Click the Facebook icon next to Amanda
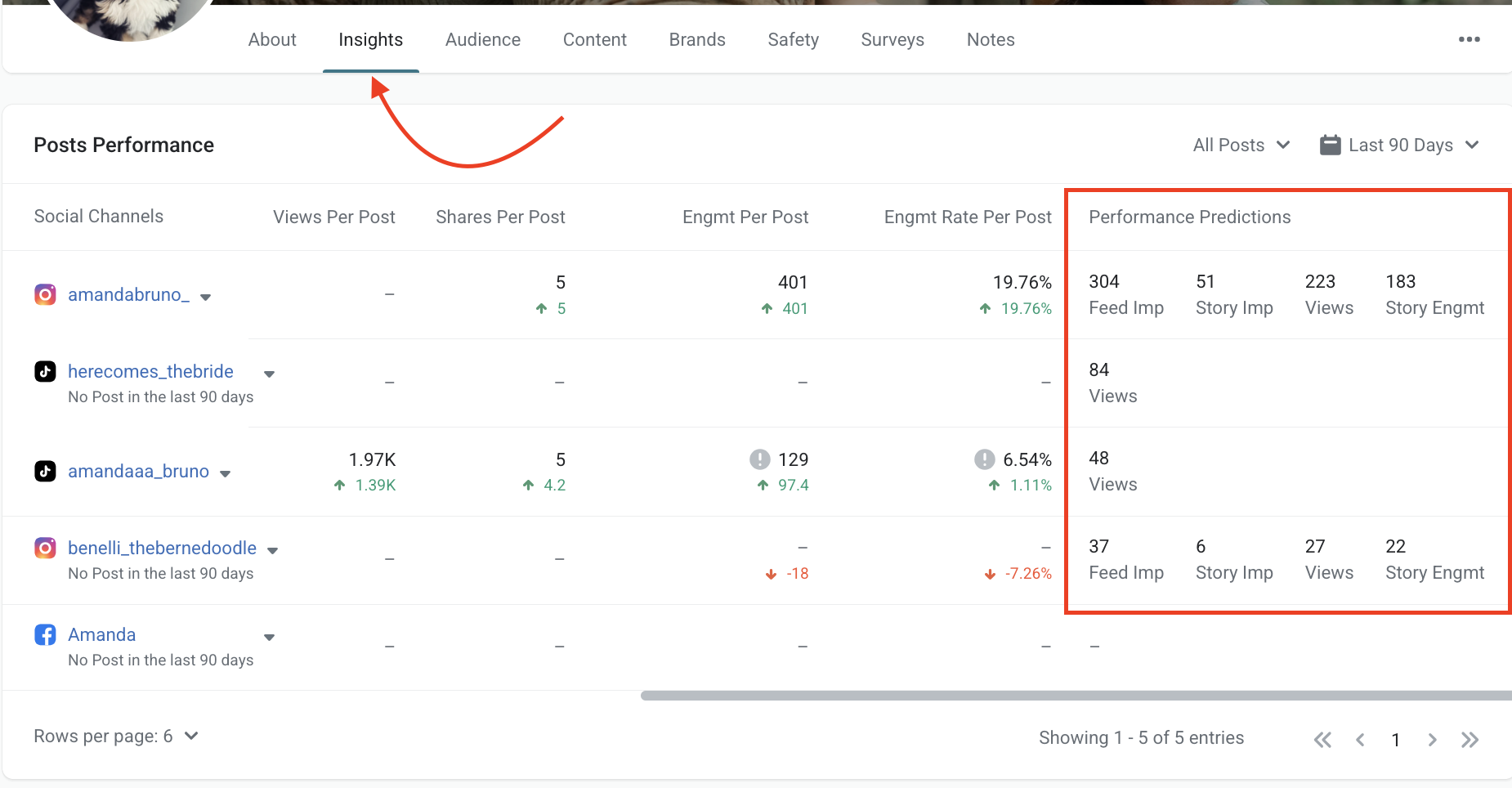Viewport: 1512px width, 788px height. [45, 634]
